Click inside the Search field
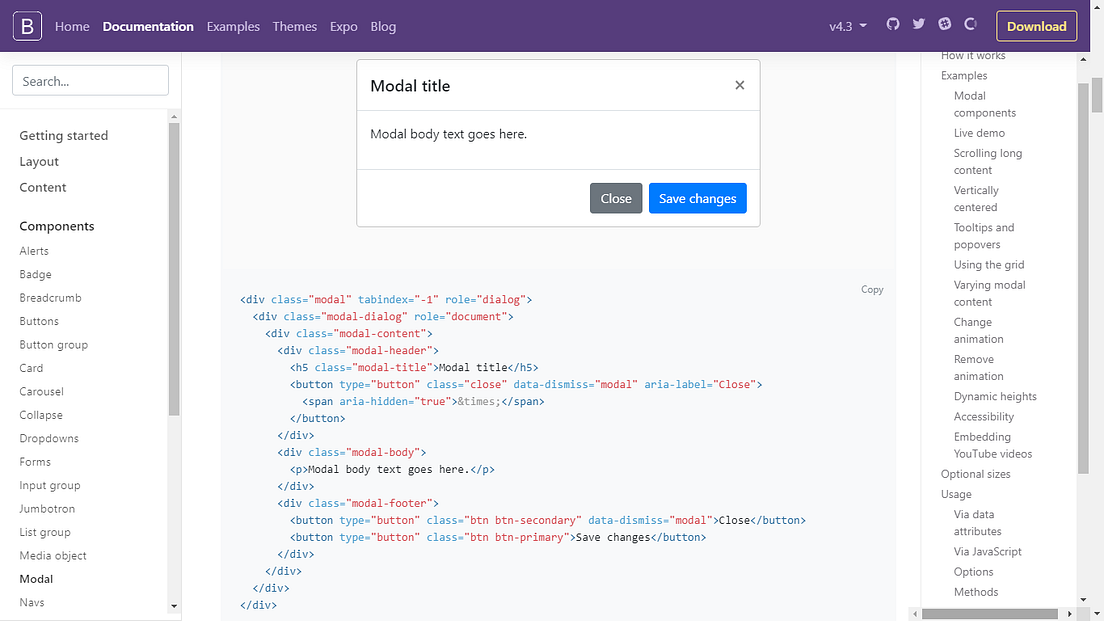This screenshot has width=1104, height=621. click(90, 80)
